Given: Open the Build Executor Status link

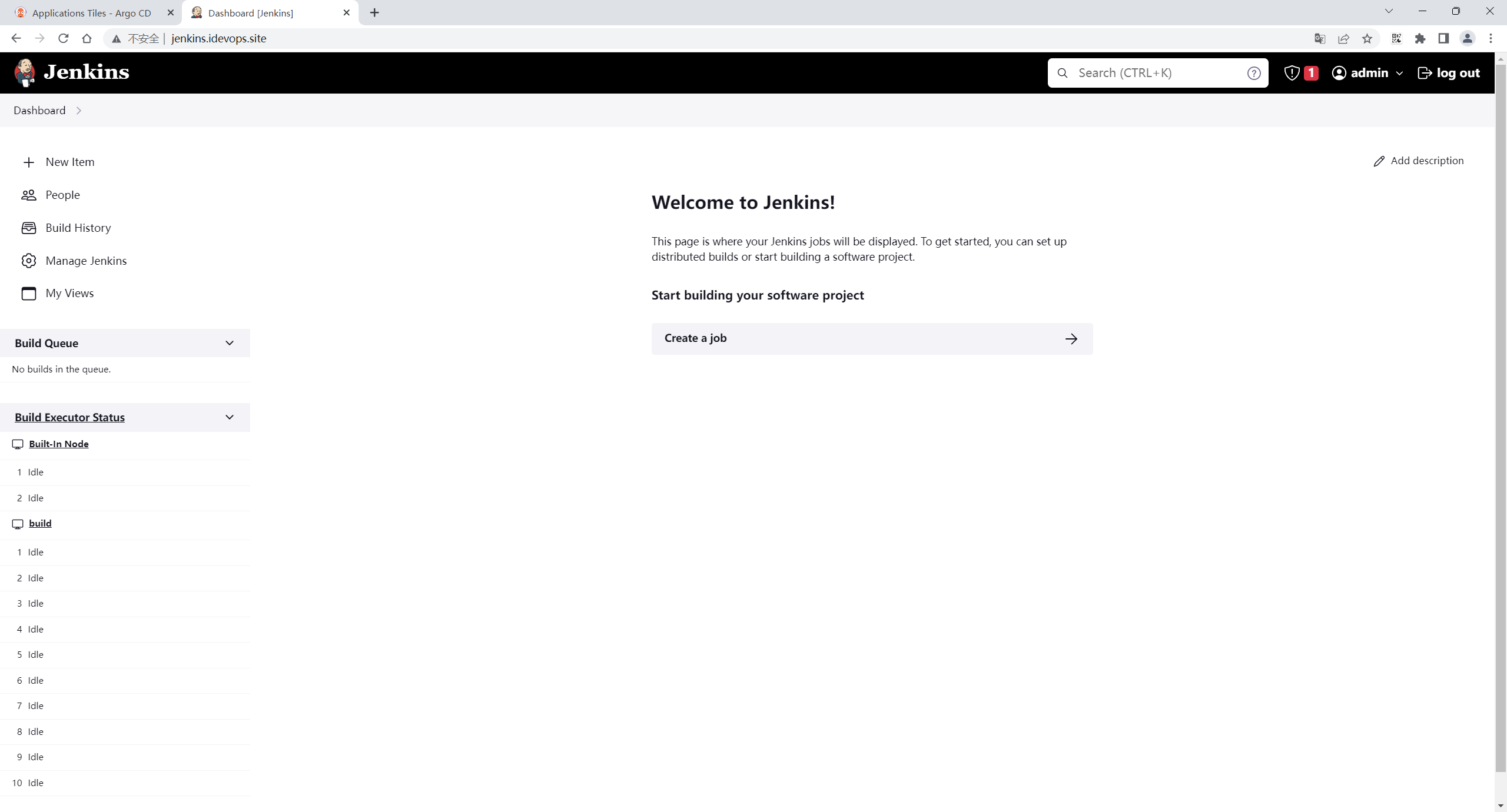Looking at the screenshot, I should click(69, 417).
